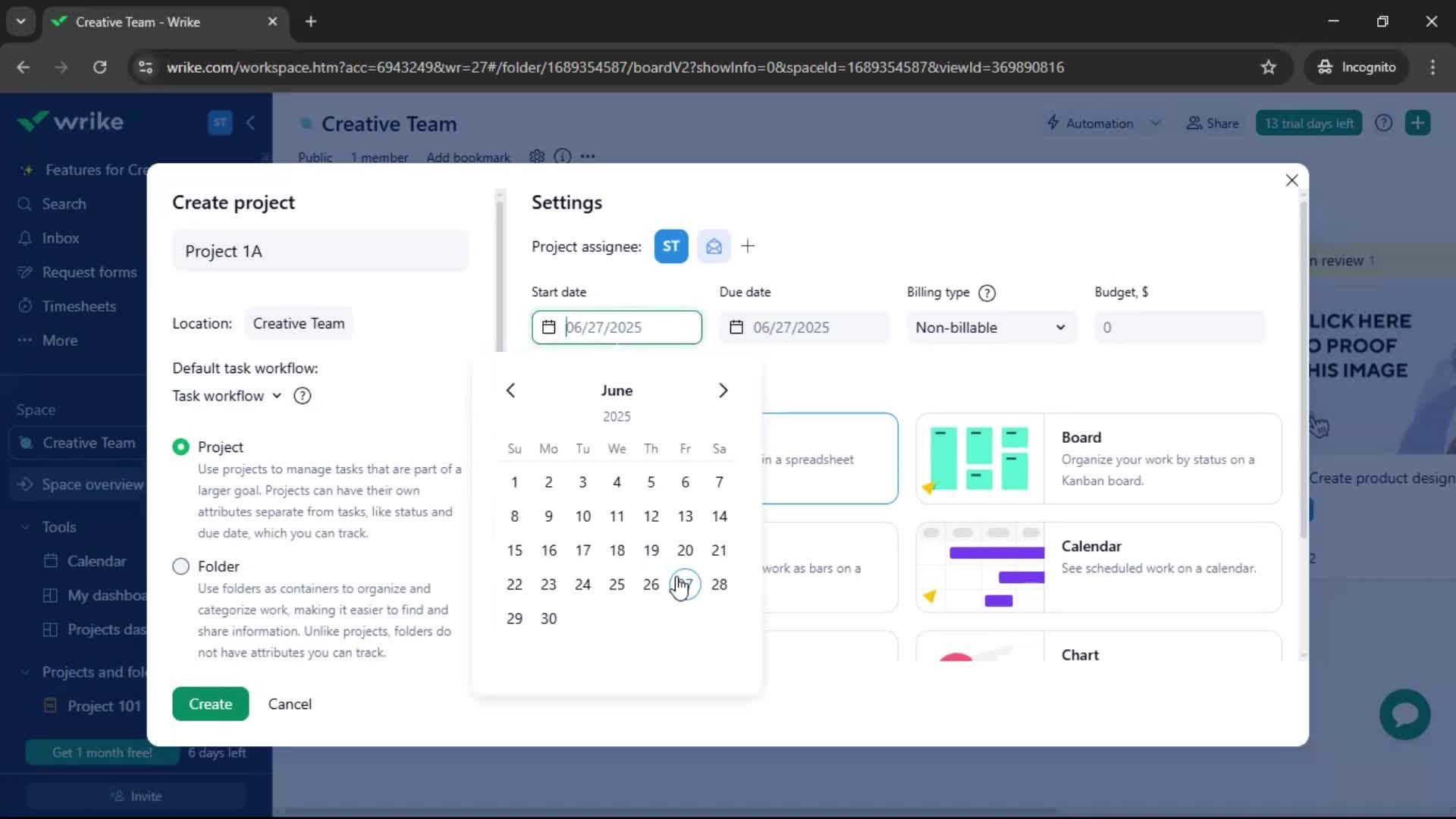Image resolution: width=1456 pixels, height=819 pixels.
Task: Click the Start date input field
Action: point(617,328)
